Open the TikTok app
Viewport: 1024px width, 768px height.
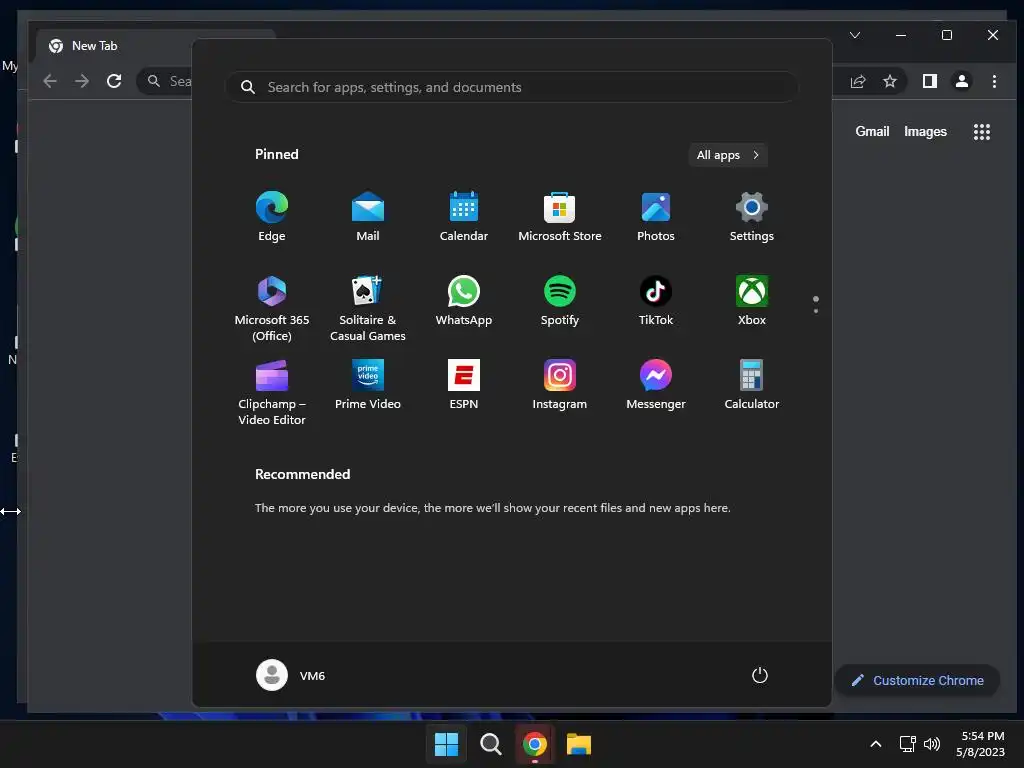(656, 301)
